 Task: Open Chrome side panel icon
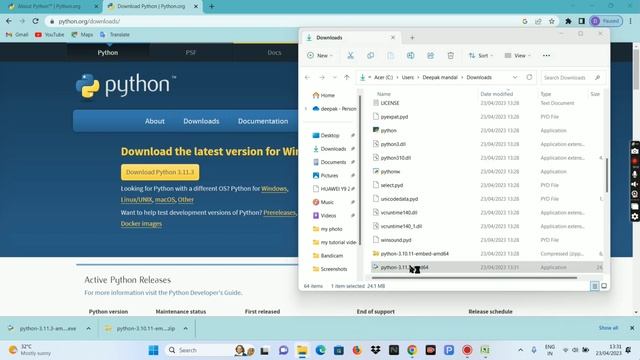[581, 21]
